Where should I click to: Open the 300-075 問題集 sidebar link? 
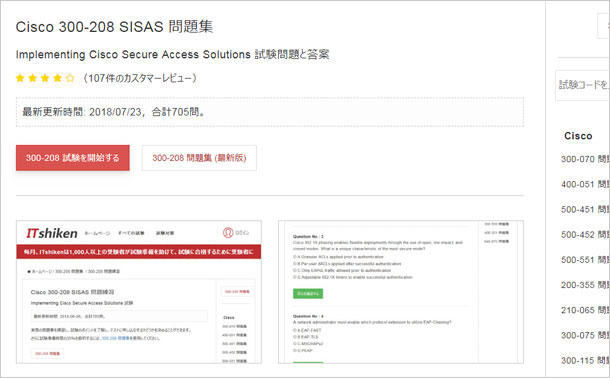coord(585,335)
